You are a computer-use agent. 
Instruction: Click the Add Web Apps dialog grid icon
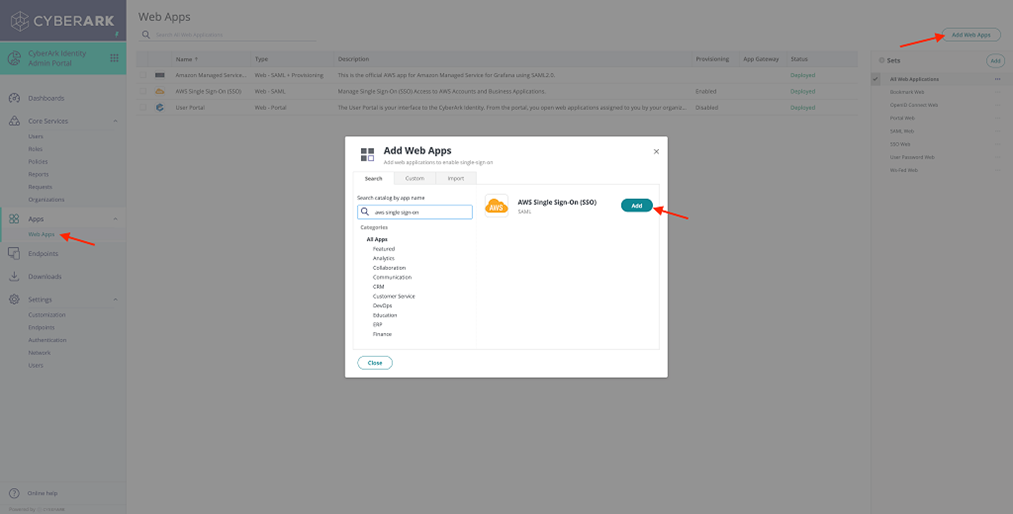click(x=368, y=154)
